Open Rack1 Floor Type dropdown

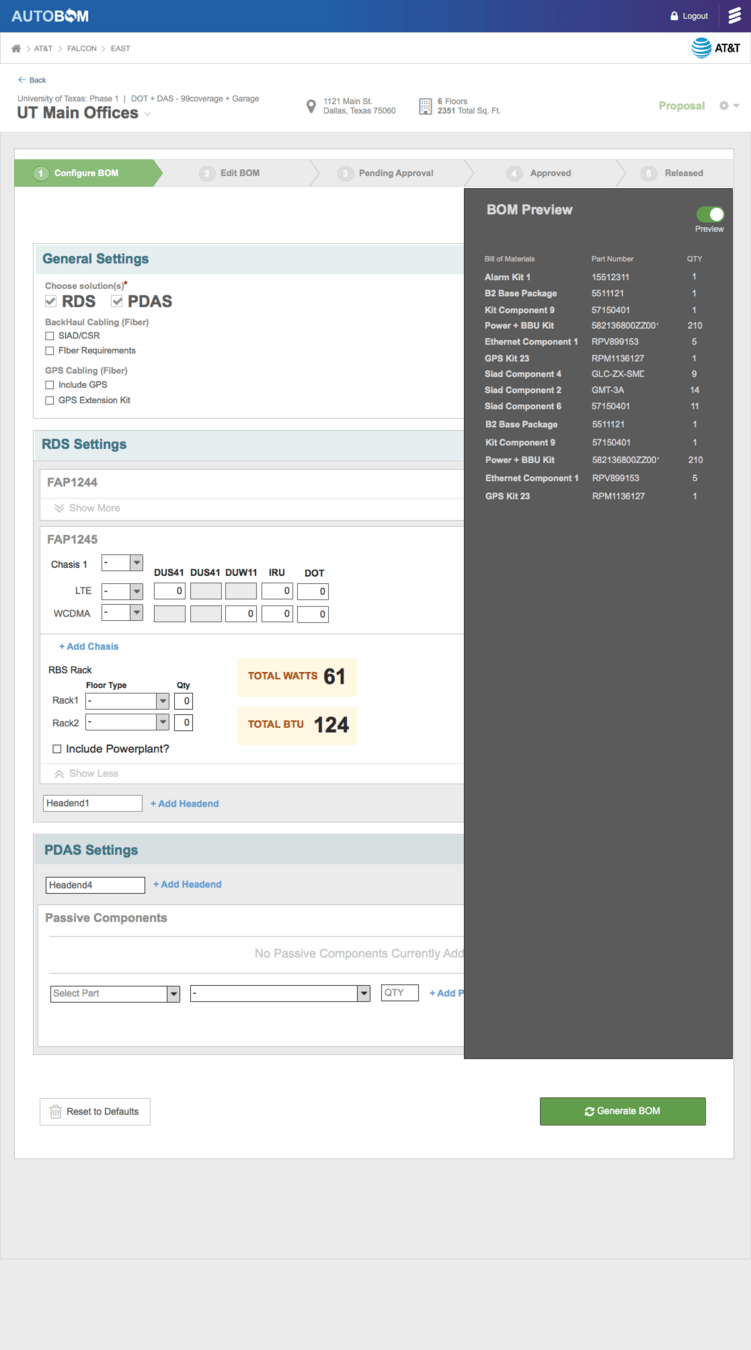coord(127,701)
